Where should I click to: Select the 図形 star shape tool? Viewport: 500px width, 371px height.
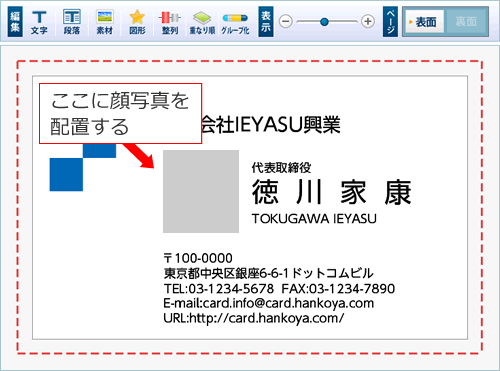[137, 22]
